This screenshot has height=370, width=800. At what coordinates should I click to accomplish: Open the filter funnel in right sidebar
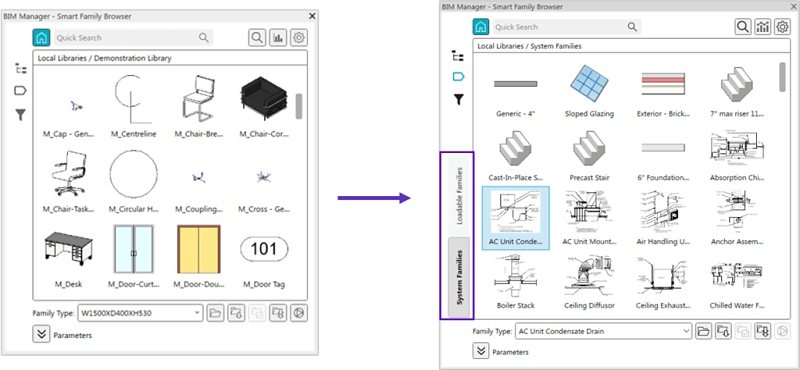459,100
